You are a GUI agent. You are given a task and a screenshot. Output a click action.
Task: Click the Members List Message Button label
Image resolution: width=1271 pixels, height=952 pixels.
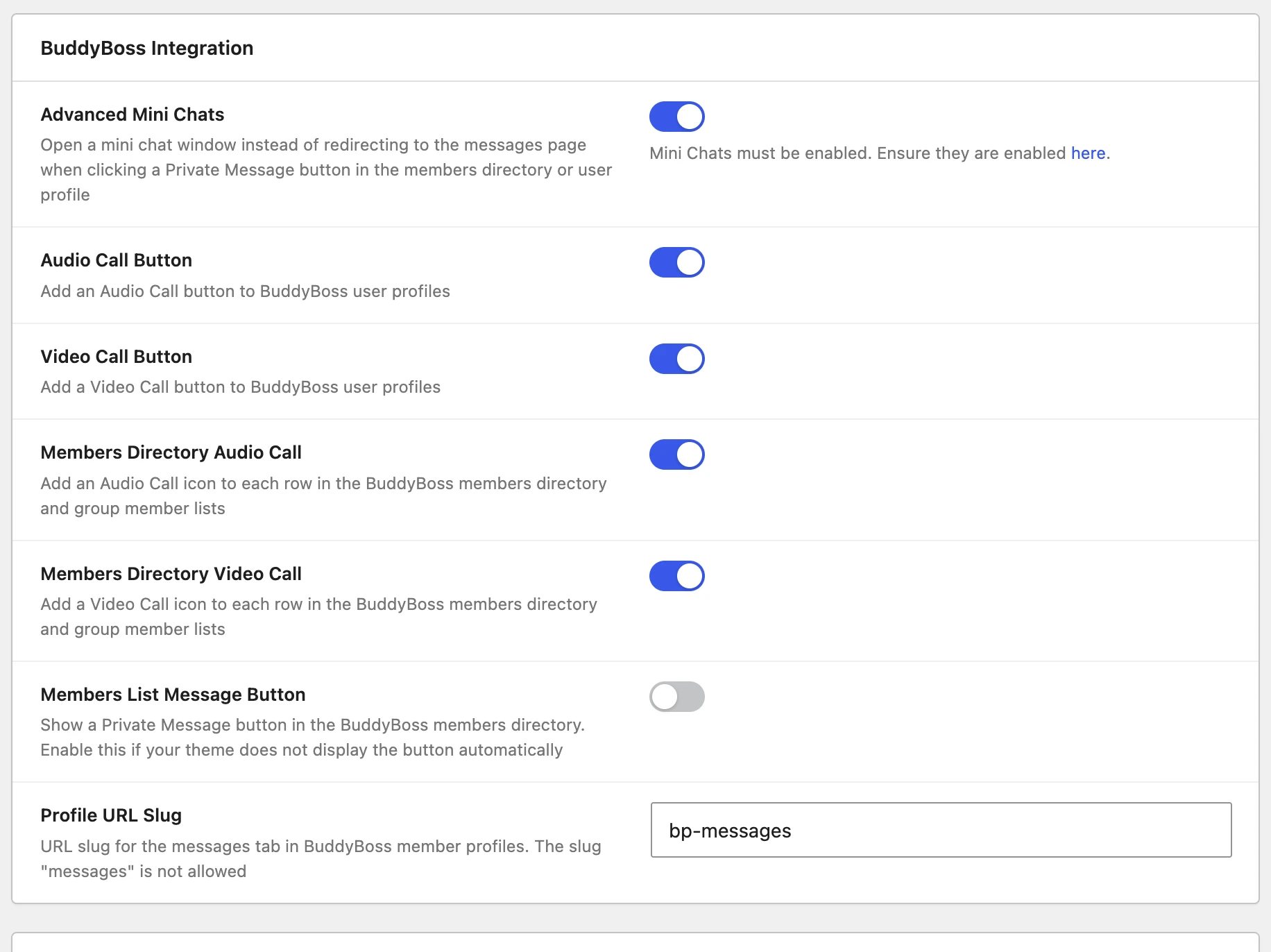coord(173,695)
